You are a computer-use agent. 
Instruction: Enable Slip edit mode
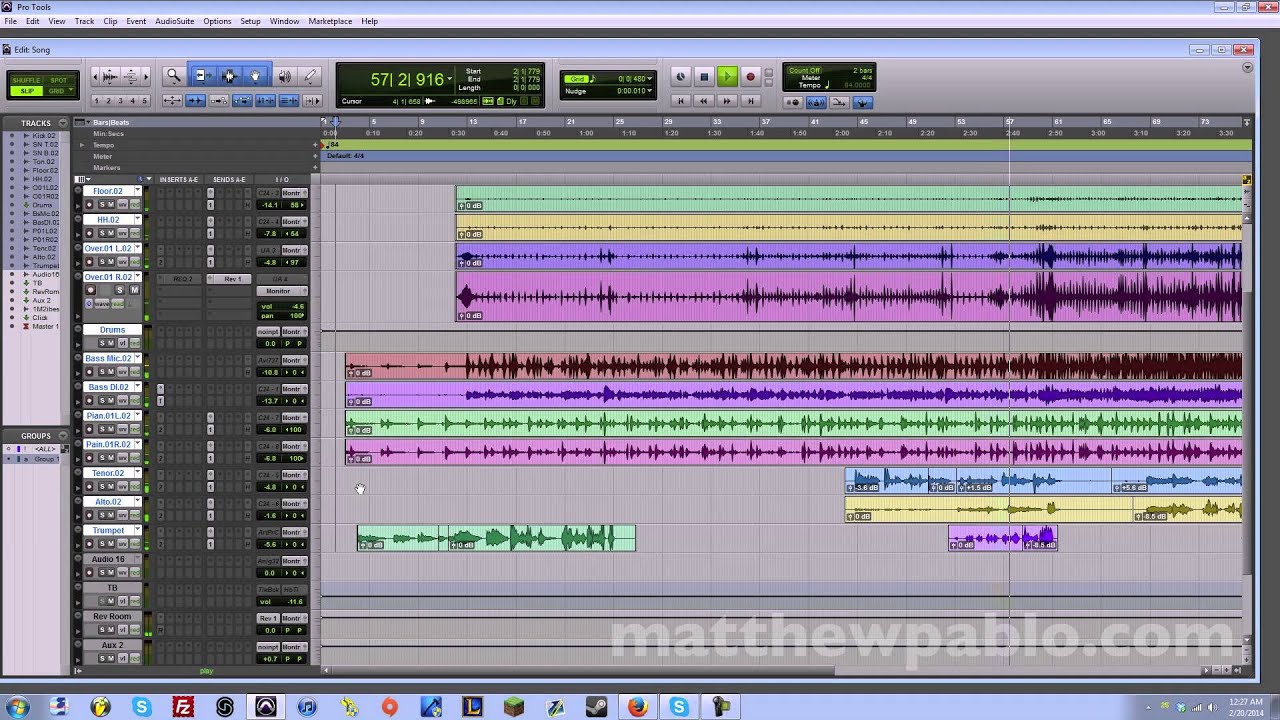pos(27,91)
